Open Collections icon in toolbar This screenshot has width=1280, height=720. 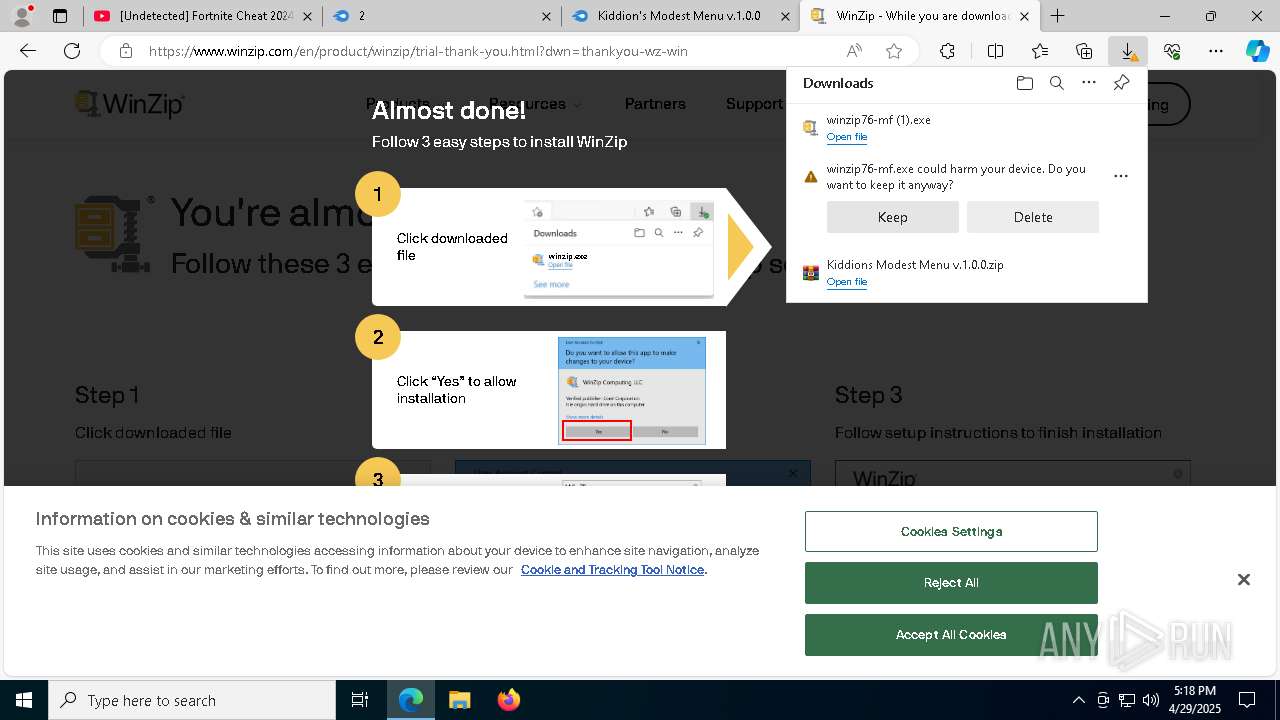1084,51
